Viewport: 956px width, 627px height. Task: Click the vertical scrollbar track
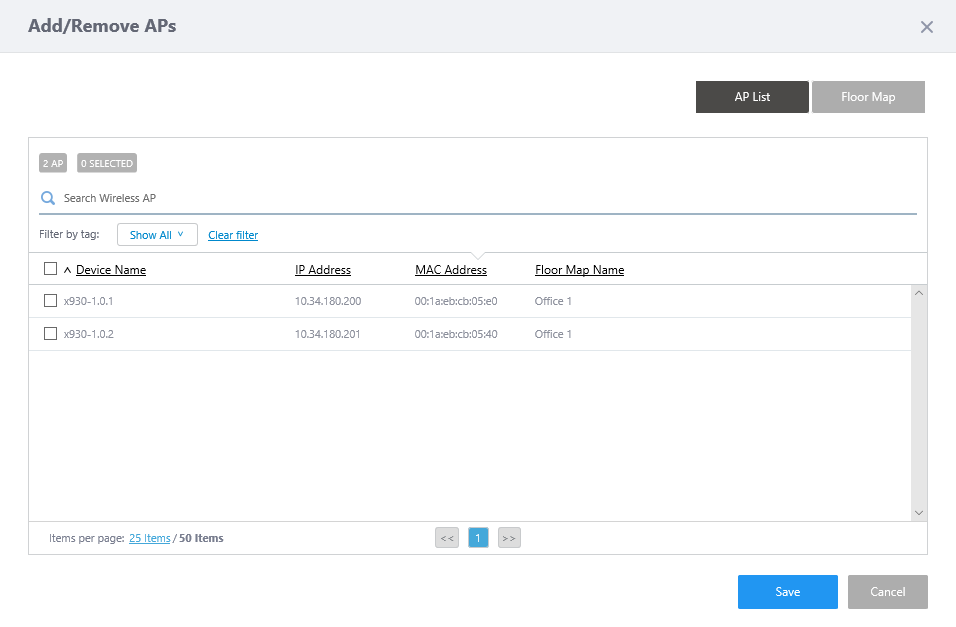919,400
